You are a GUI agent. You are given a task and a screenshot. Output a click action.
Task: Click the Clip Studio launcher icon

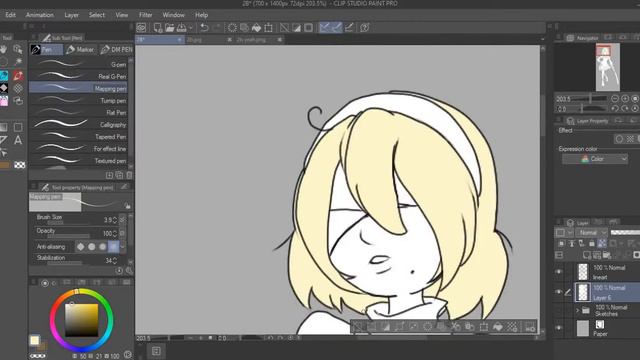(141, 28)
